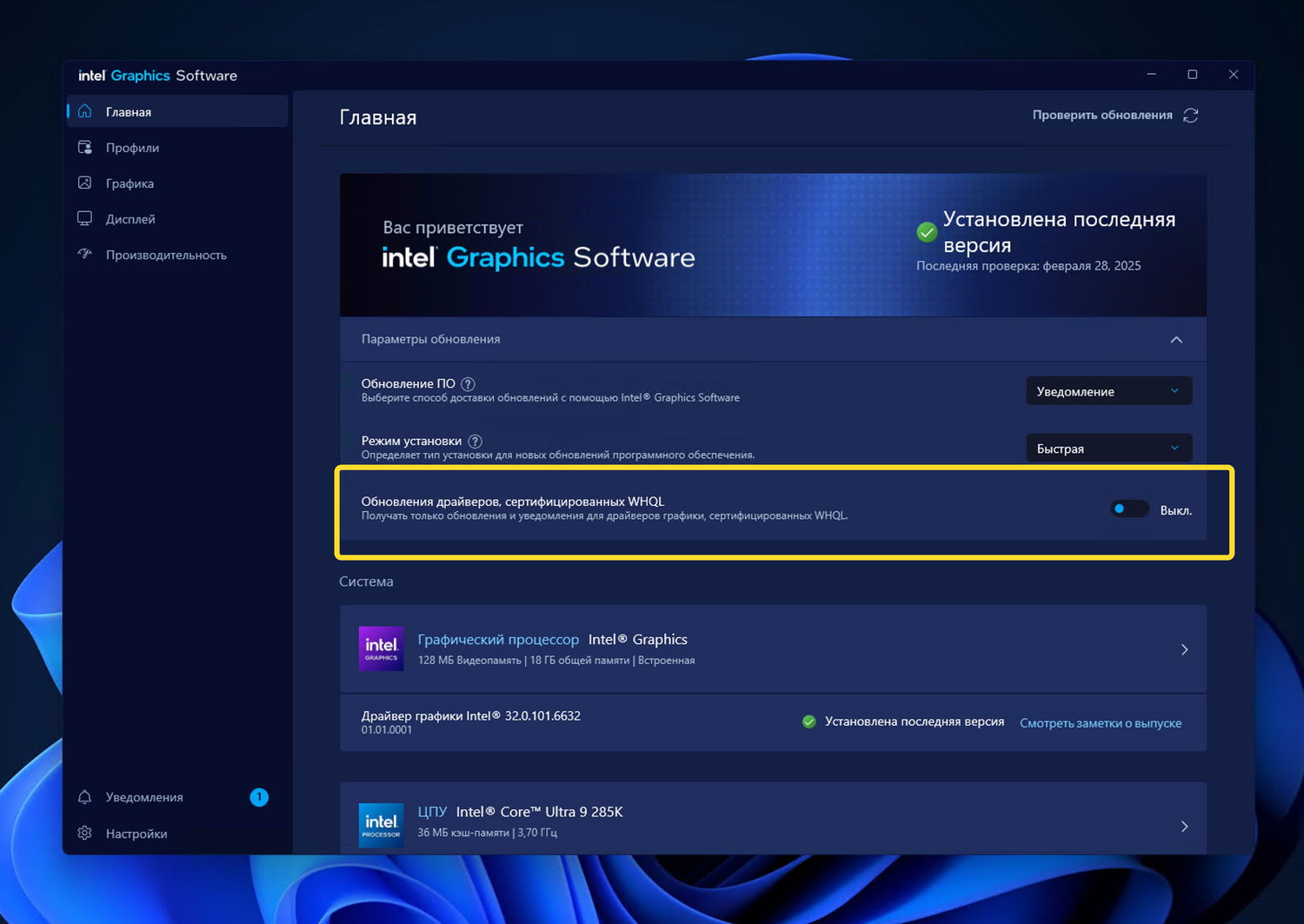Click the Производительность gauge icon
Viewport: 1304px width, 924px height.
[x=84, y=254]
